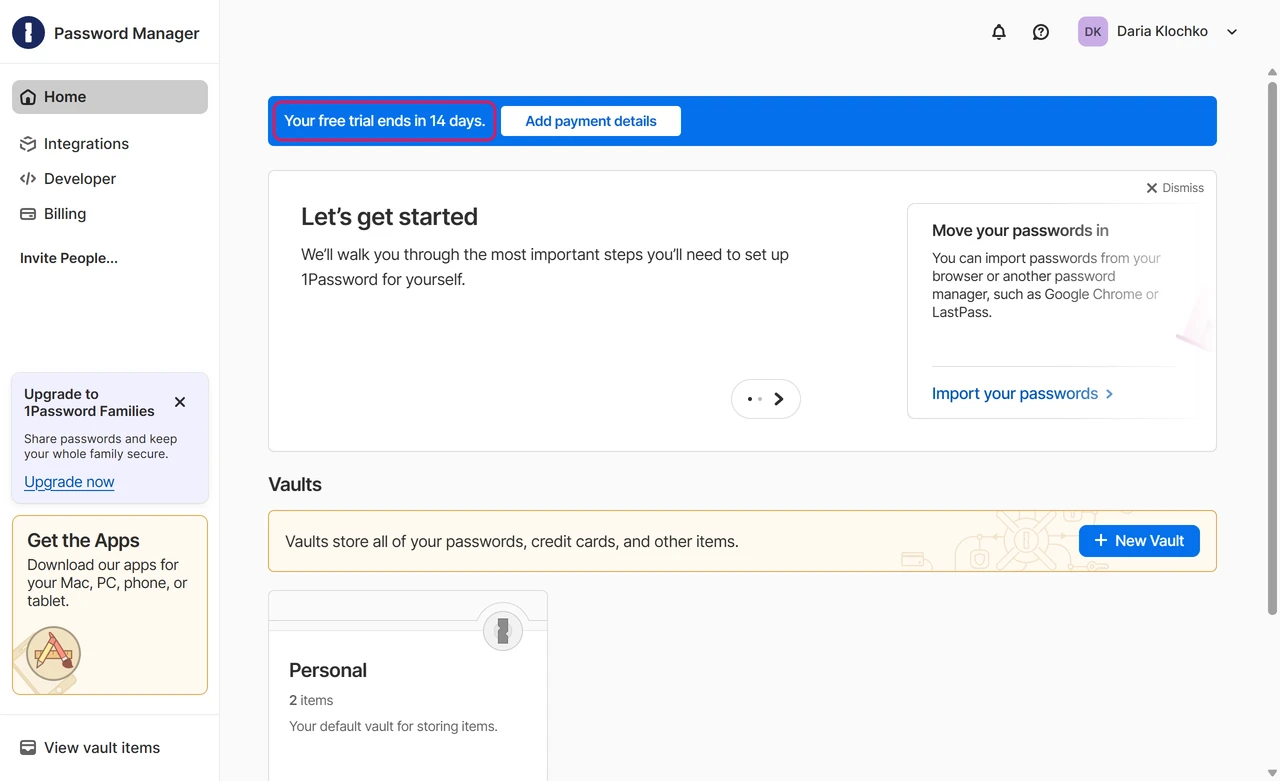Click the app store icon in Get the Apps
Screen dimensions: 1280x781
pyautogui.click(x=53, y=654)
